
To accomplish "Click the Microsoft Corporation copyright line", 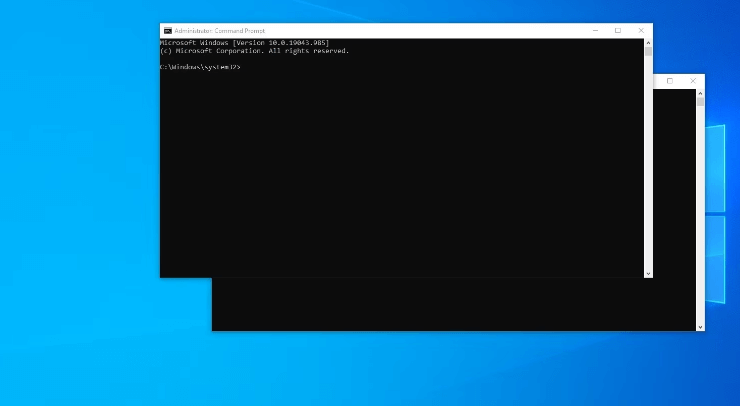I will coord(254,51).
